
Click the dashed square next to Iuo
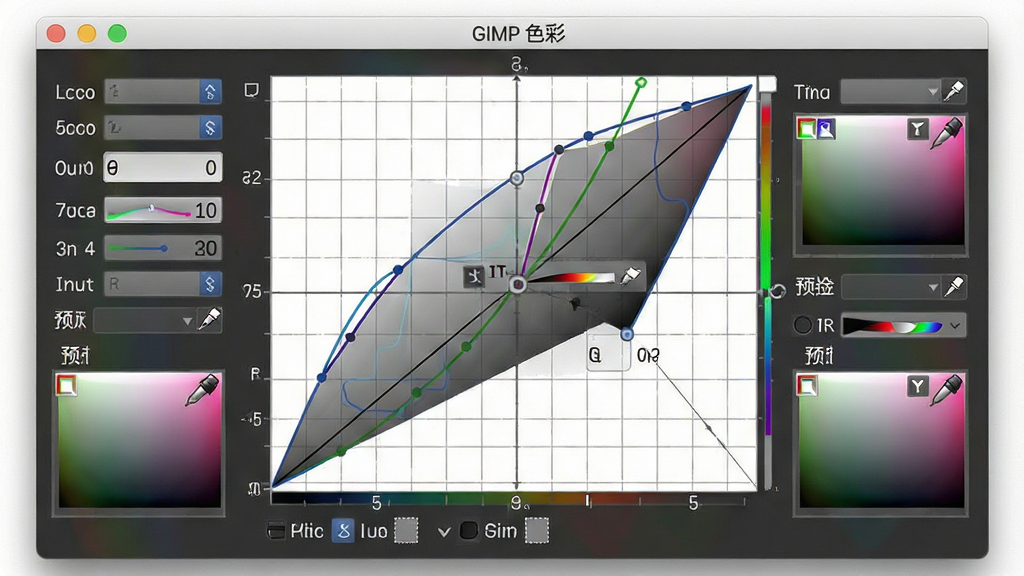tap(406, 530)
